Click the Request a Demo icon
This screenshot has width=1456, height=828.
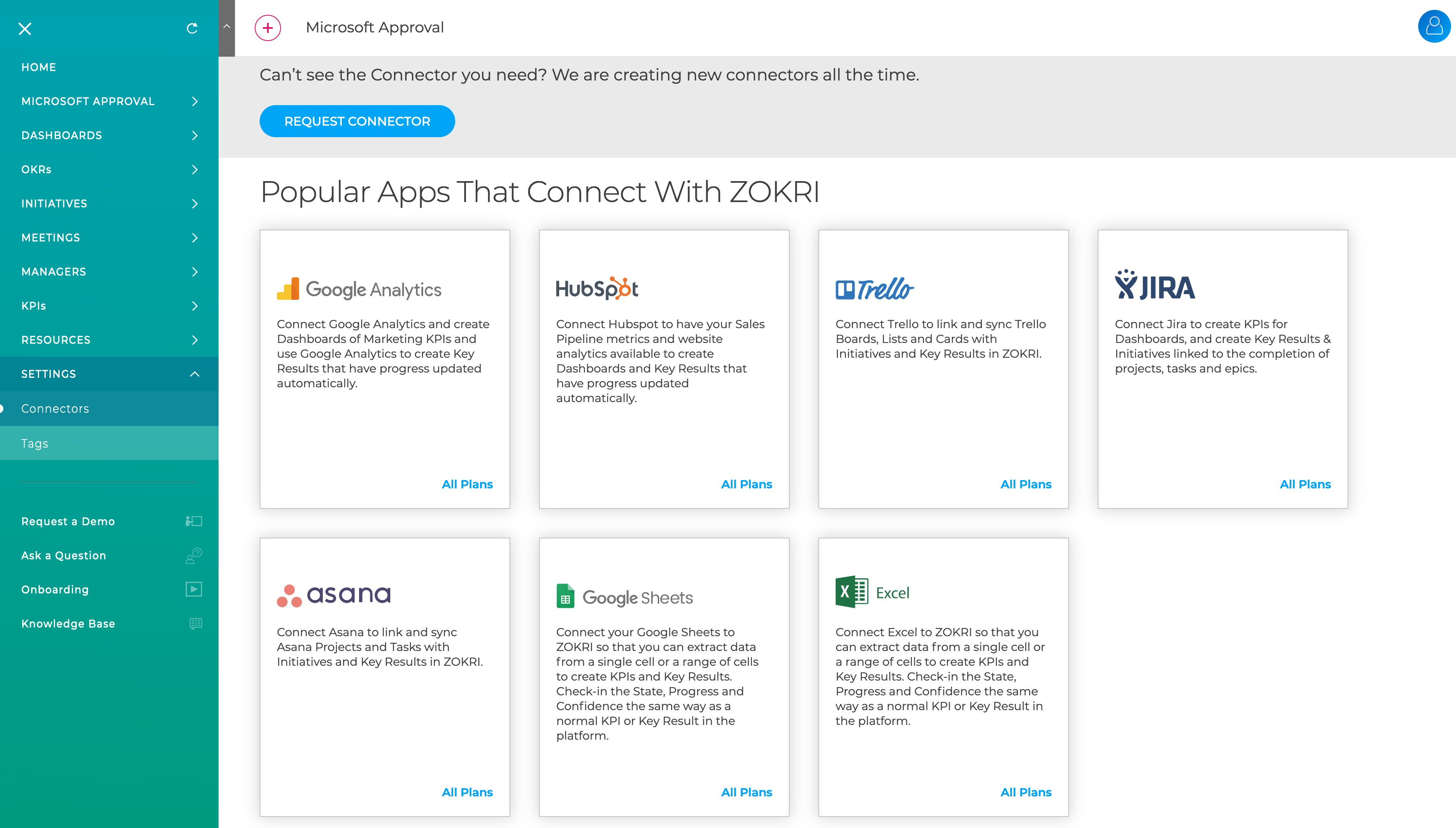click(194, 521)
